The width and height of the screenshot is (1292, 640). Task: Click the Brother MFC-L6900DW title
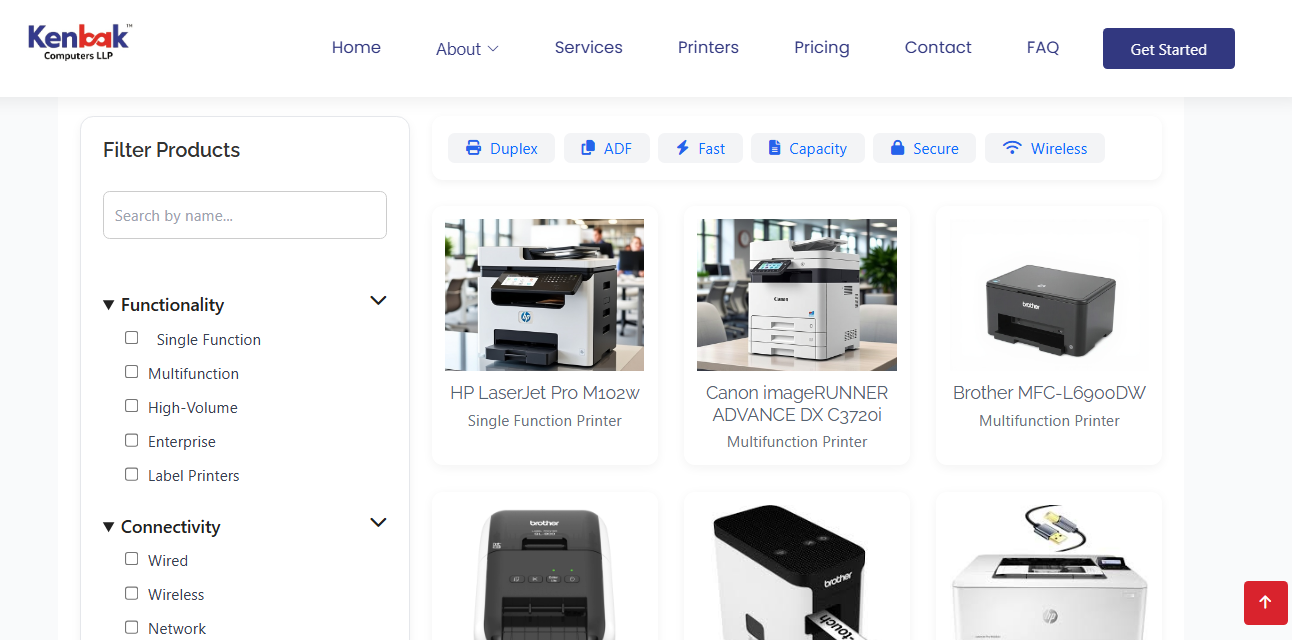(x=1049, y=393)
